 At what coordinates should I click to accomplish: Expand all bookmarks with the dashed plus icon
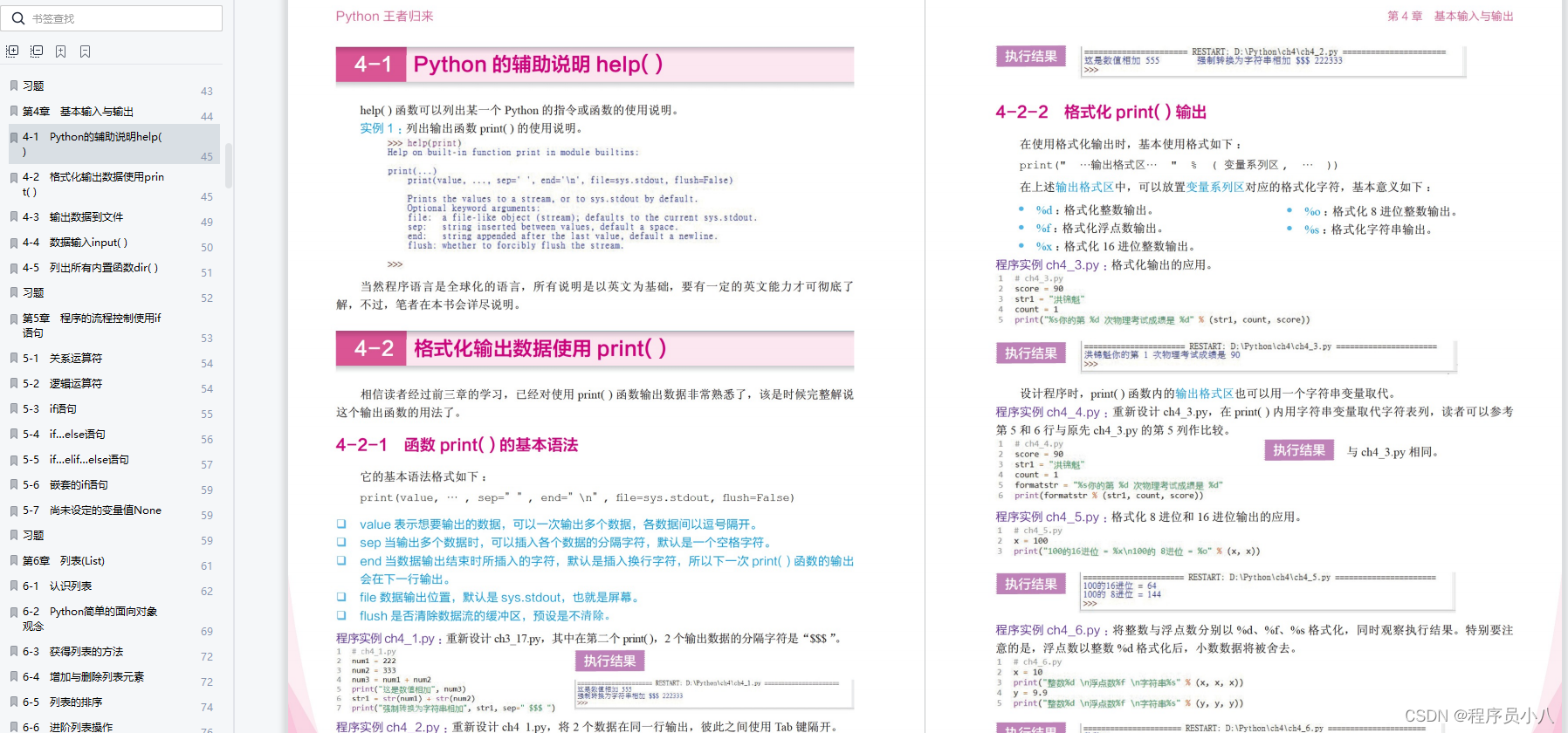tap(12, 51)
